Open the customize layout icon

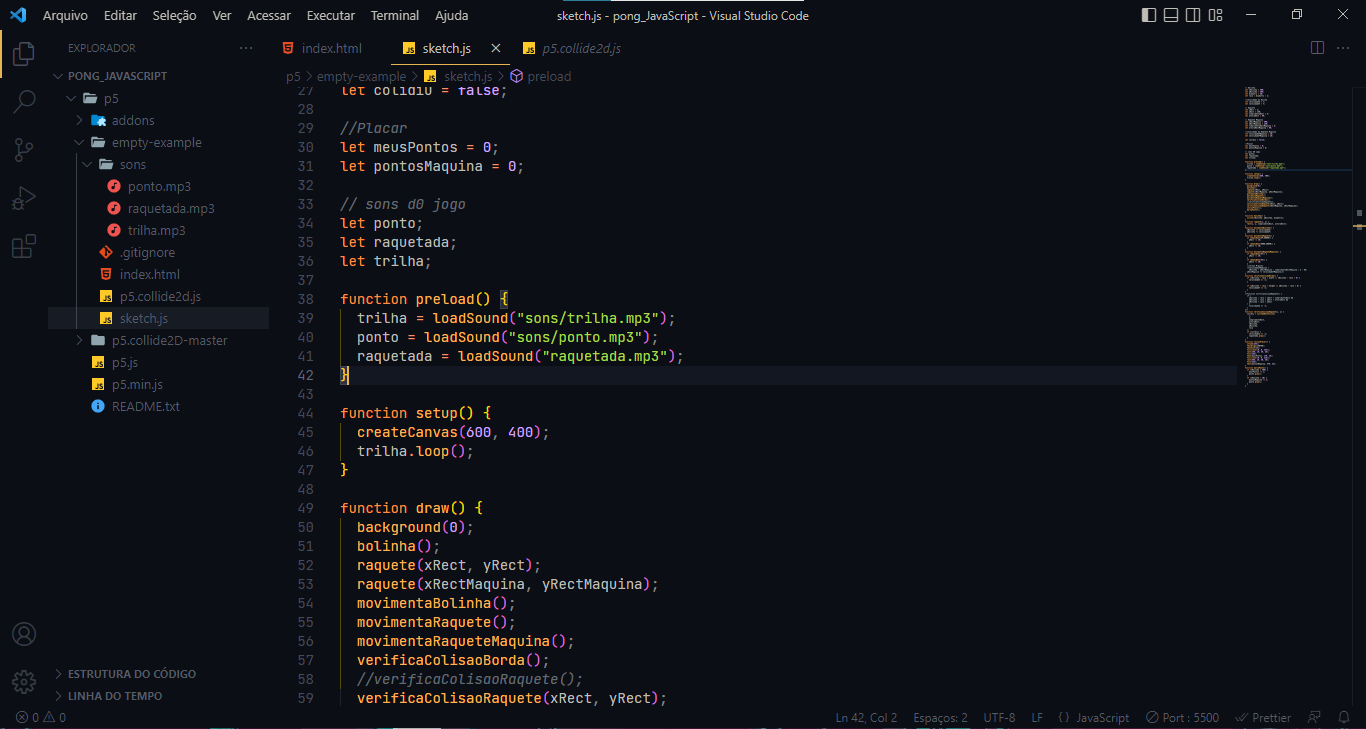coord(1216,15)
